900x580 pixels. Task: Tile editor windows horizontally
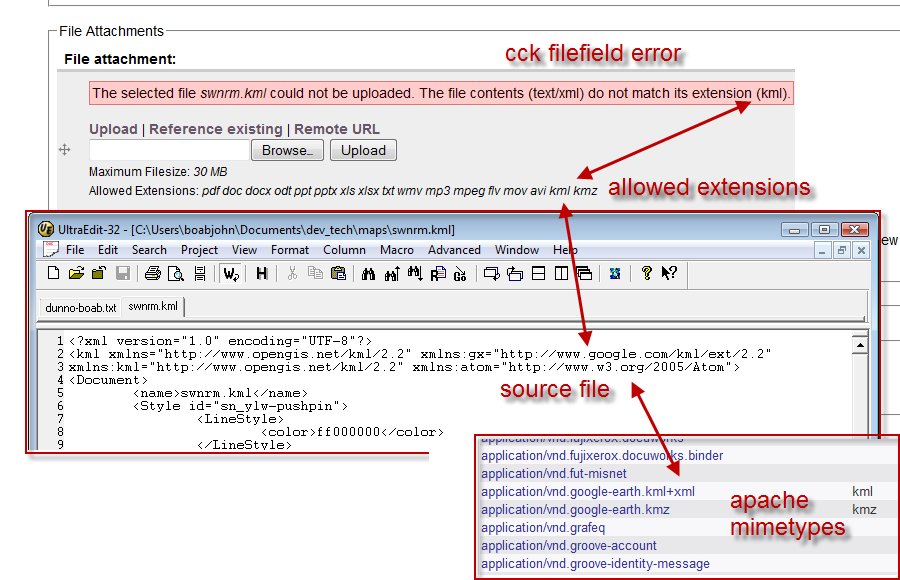[x=538, y=272]
